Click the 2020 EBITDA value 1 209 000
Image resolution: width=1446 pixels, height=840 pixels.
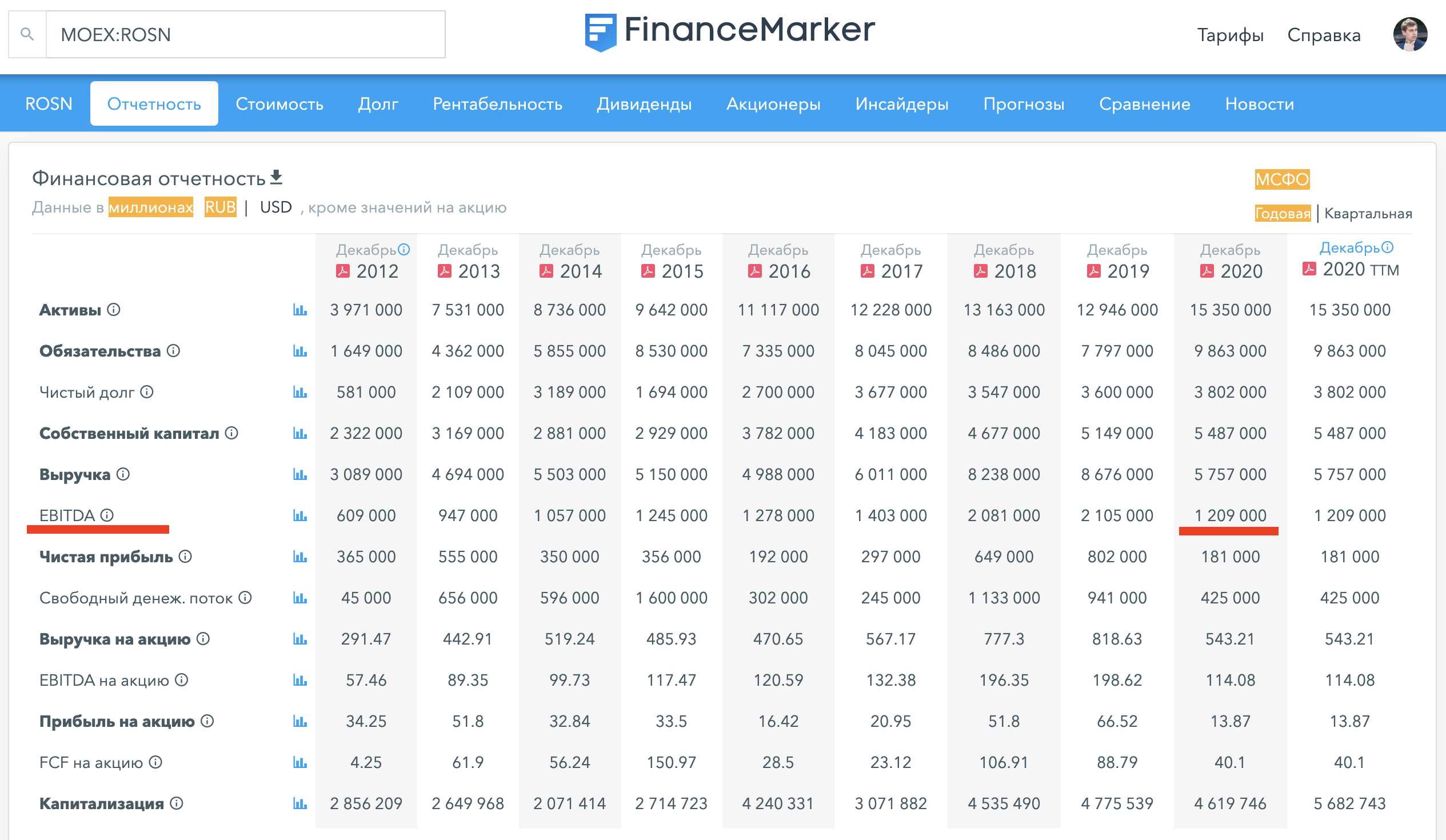click(1231, 515)
